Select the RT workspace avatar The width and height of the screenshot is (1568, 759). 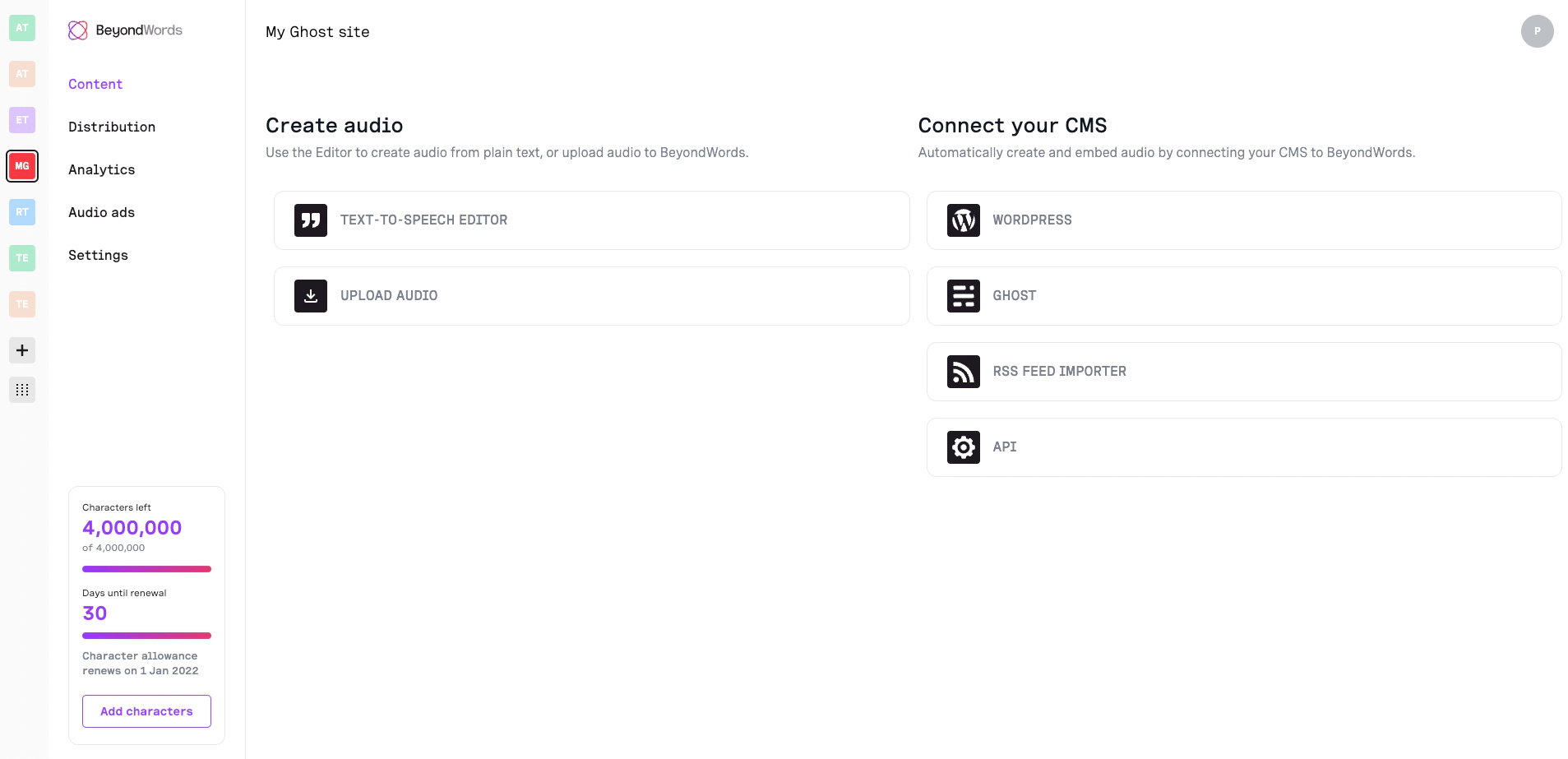[22, 212]
